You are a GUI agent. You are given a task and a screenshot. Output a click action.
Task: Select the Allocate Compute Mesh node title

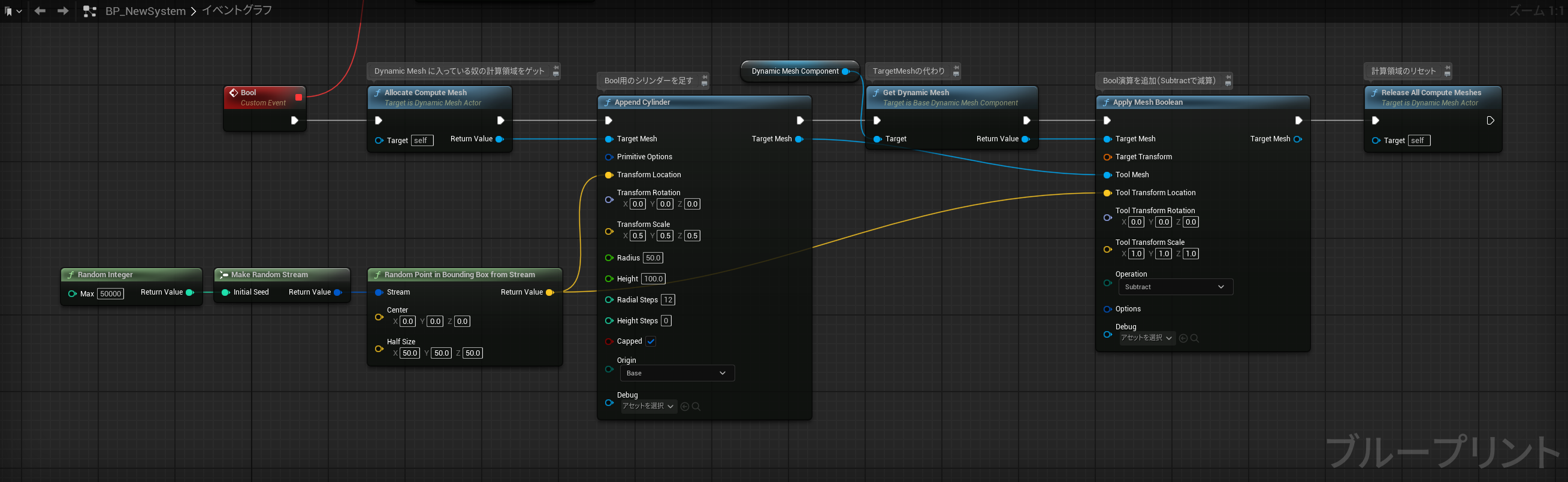click(425, 92)
